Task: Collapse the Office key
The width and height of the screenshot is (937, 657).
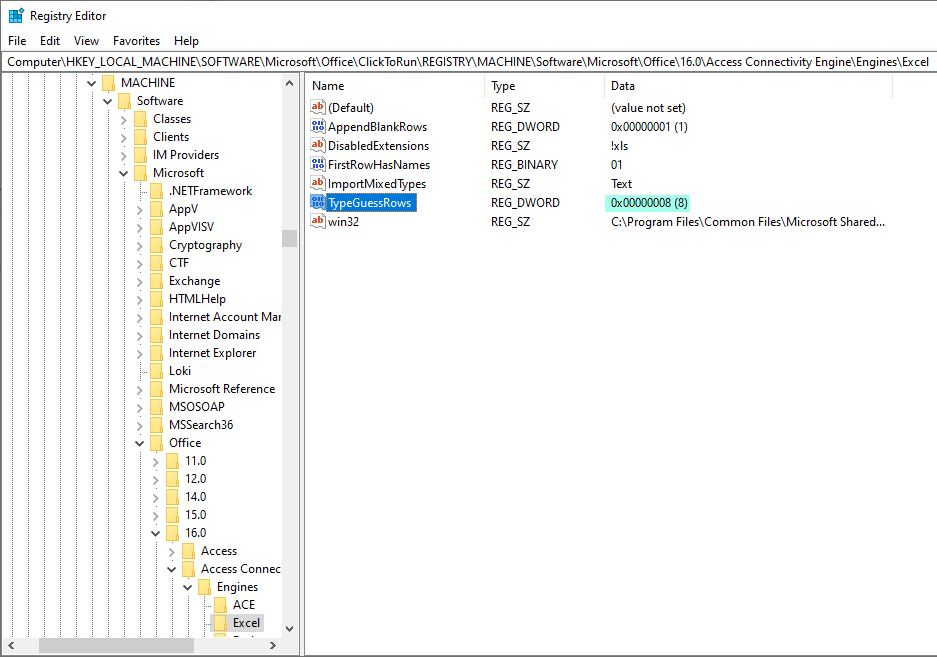Action: click(139, 442)
